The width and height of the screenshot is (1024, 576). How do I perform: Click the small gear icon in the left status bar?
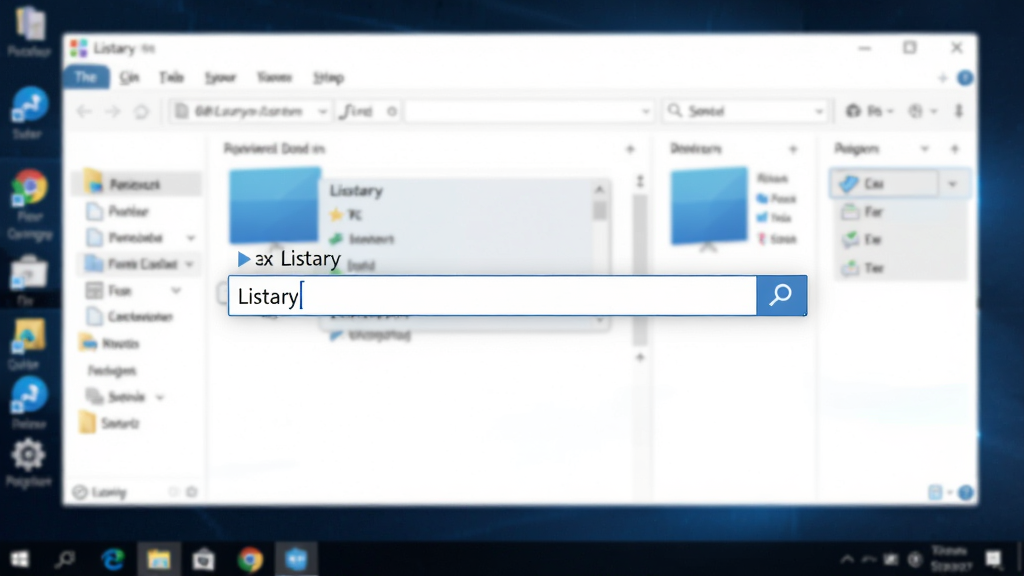pyautogui.click(x=191, y=492)
